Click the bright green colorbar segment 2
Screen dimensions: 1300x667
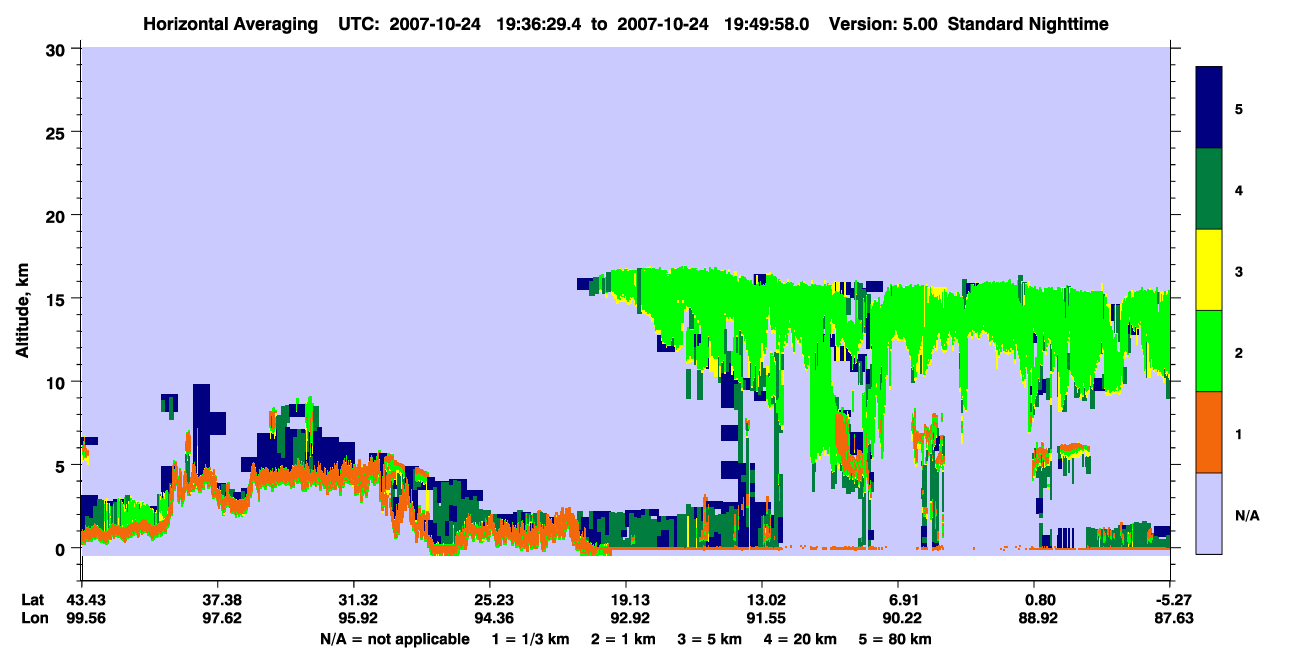(x=1209, y=351)
